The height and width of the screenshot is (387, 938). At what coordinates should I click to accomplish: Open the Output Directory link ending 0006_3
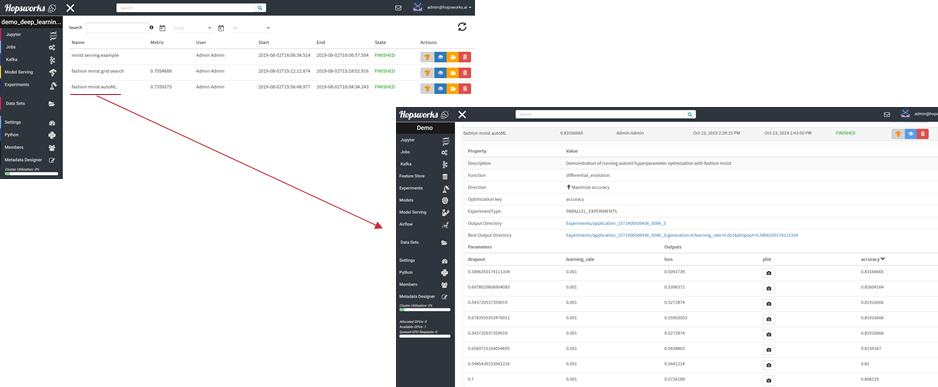[616, 223]
